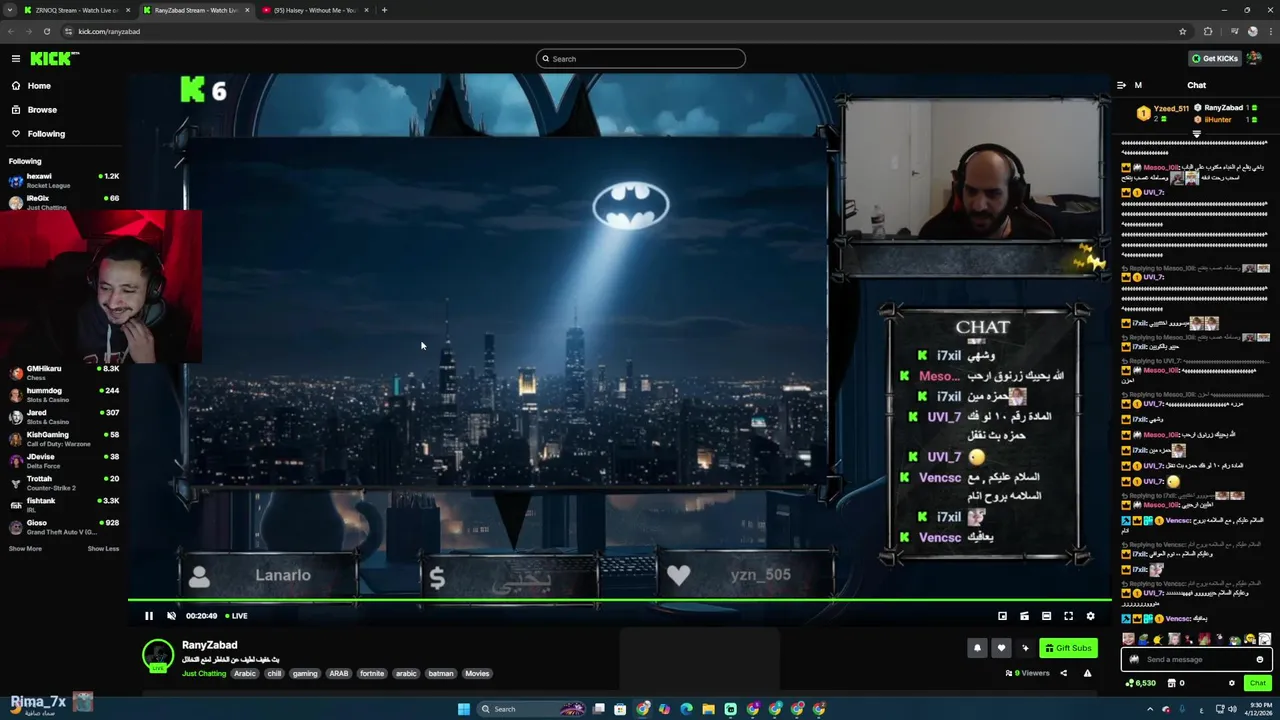This screenshot has width=1280, height=720.
Task: Select the fortnite tag
Action: pos(372,674)
